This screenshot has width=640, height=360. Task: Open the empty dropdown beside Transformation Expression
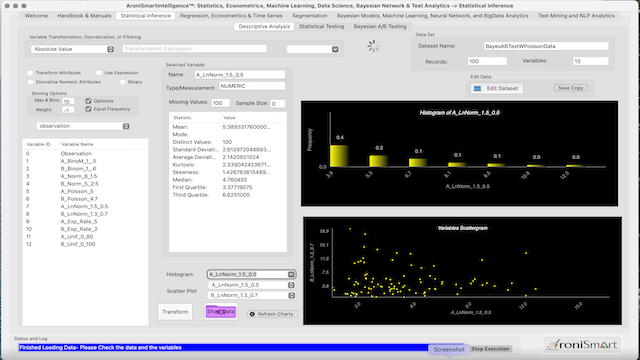point(313,49)
